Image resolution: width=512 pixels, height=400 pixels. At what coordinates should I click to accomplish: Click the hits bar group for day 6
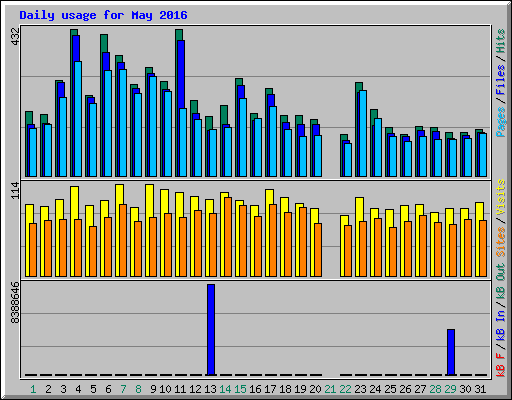pos(106,105)
